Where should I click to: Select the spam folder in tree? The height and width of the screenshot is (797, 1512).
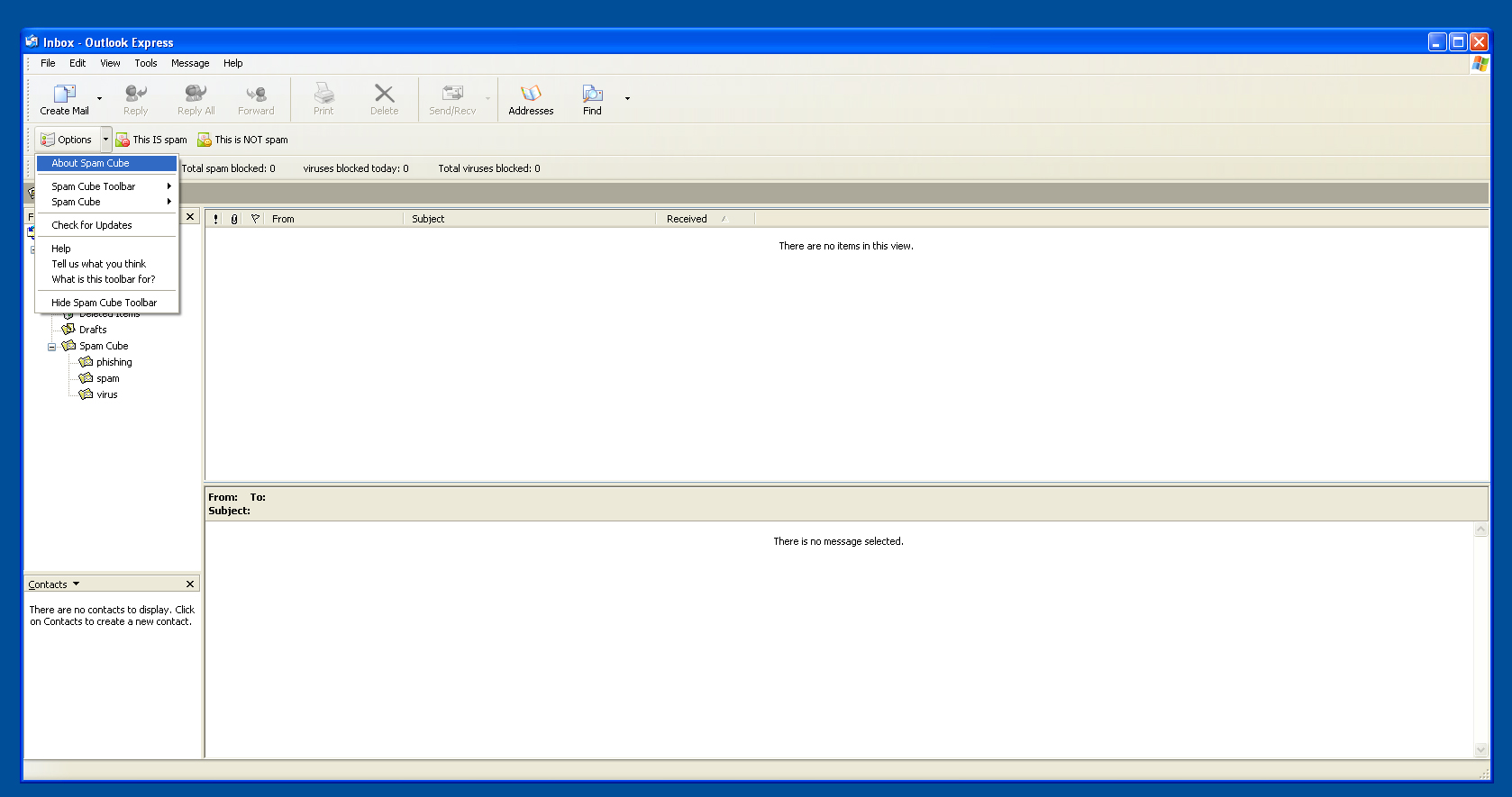tap(107, 378)
